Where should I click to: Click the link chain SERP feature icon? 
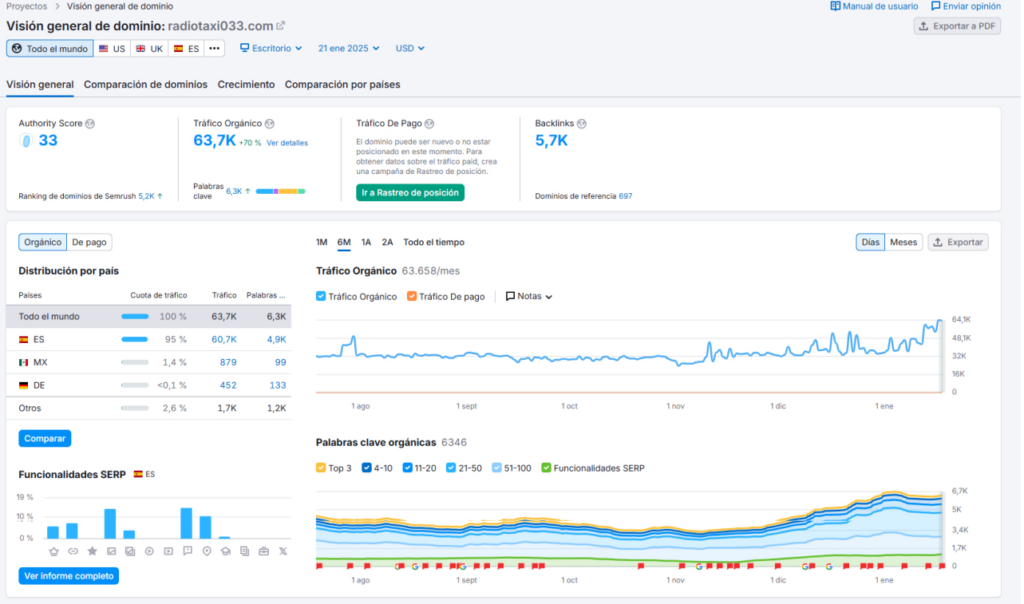pyautogui.click(x=73, y=551)
